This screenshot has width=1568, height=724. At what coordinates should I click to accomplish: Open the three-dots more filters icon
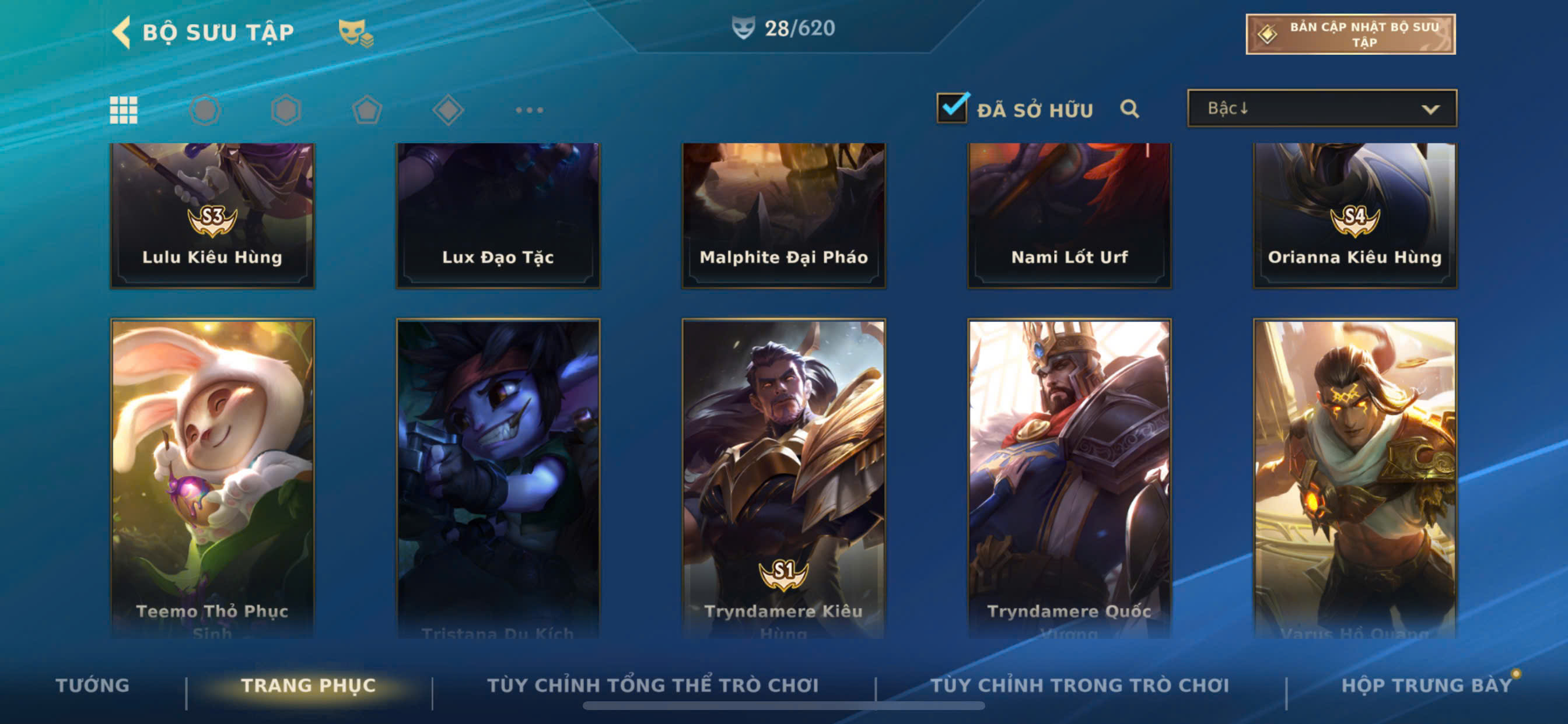tap(529, 110)
